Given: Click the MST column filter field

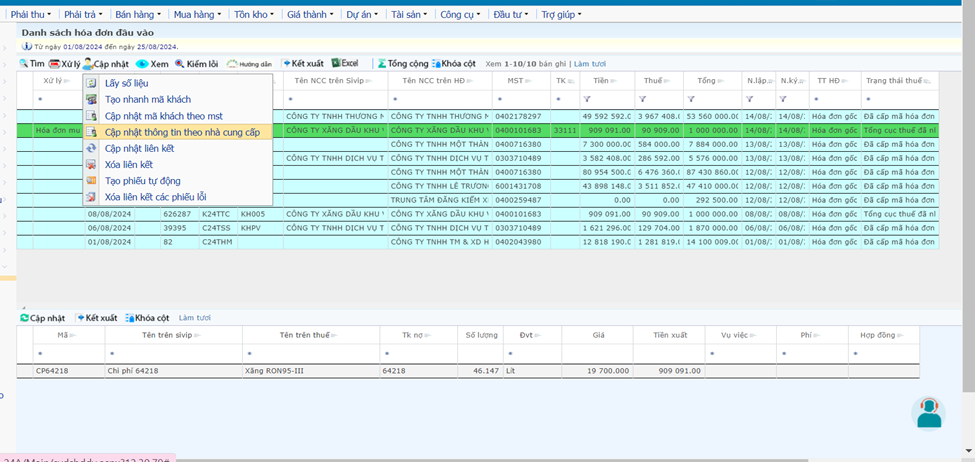Looking at the screenshot, I should (520, 100).
